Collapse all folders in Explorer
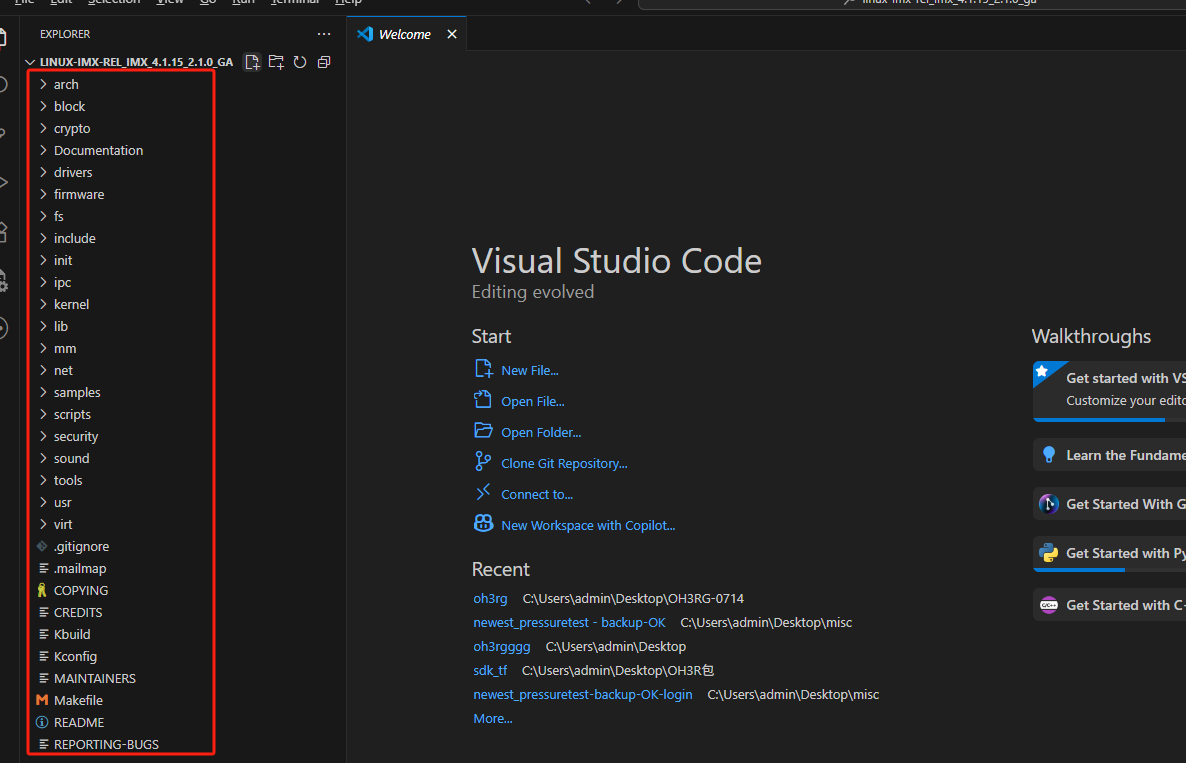This screenshot has height=763, width=1186. point(324,62)
